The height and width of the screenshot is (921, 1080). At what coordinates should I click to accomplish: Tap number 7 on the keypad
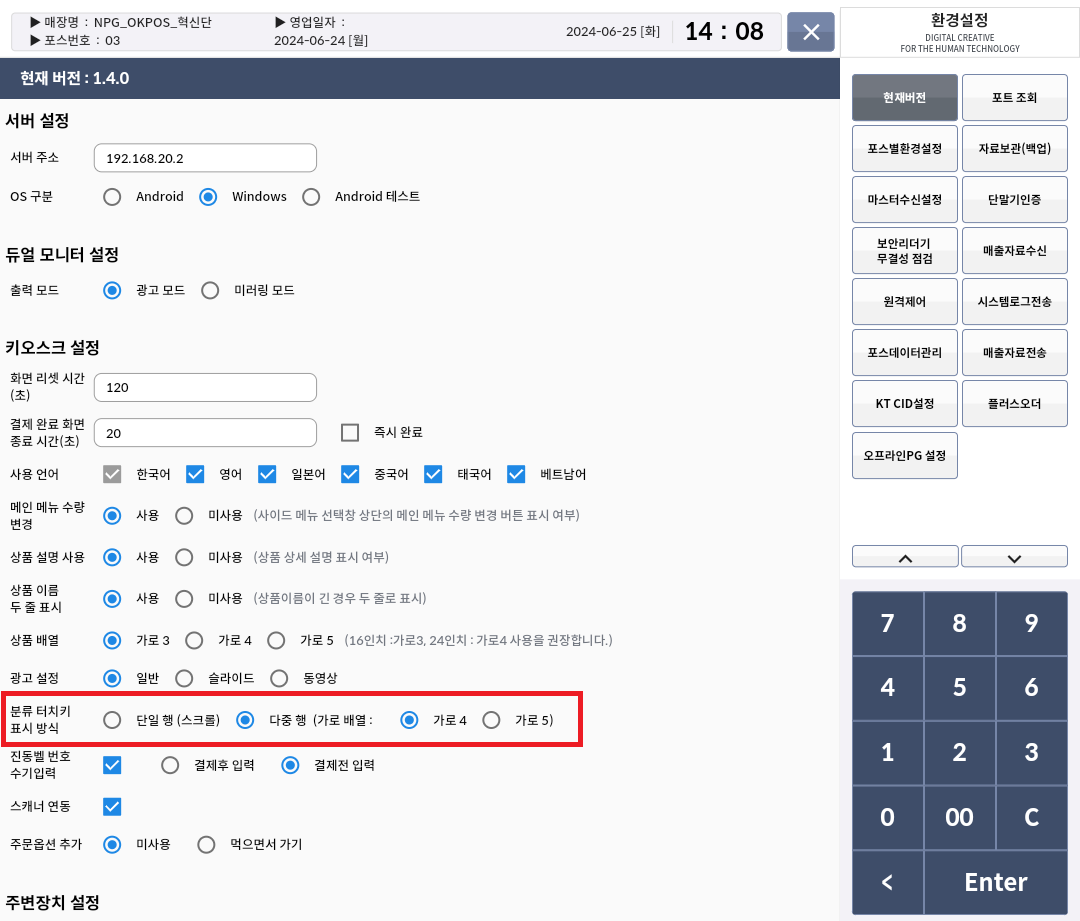pos(887,624)
